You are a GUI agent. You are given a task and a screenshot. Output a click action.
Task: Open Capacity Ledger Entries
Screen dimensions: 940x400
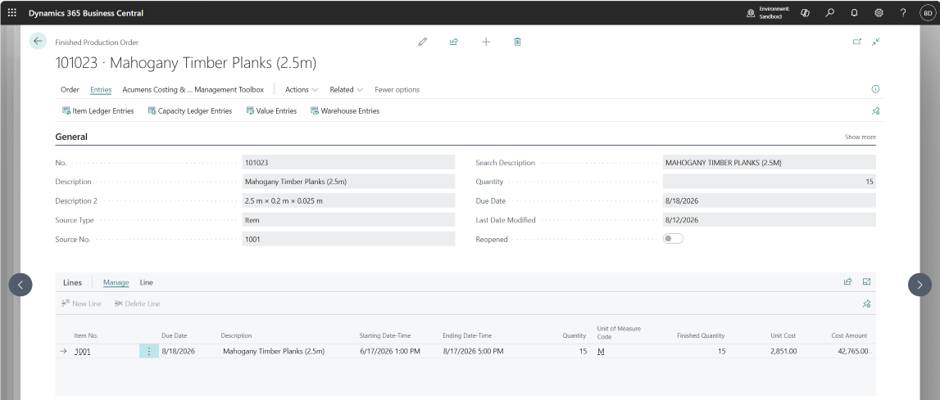coord(189,111)
